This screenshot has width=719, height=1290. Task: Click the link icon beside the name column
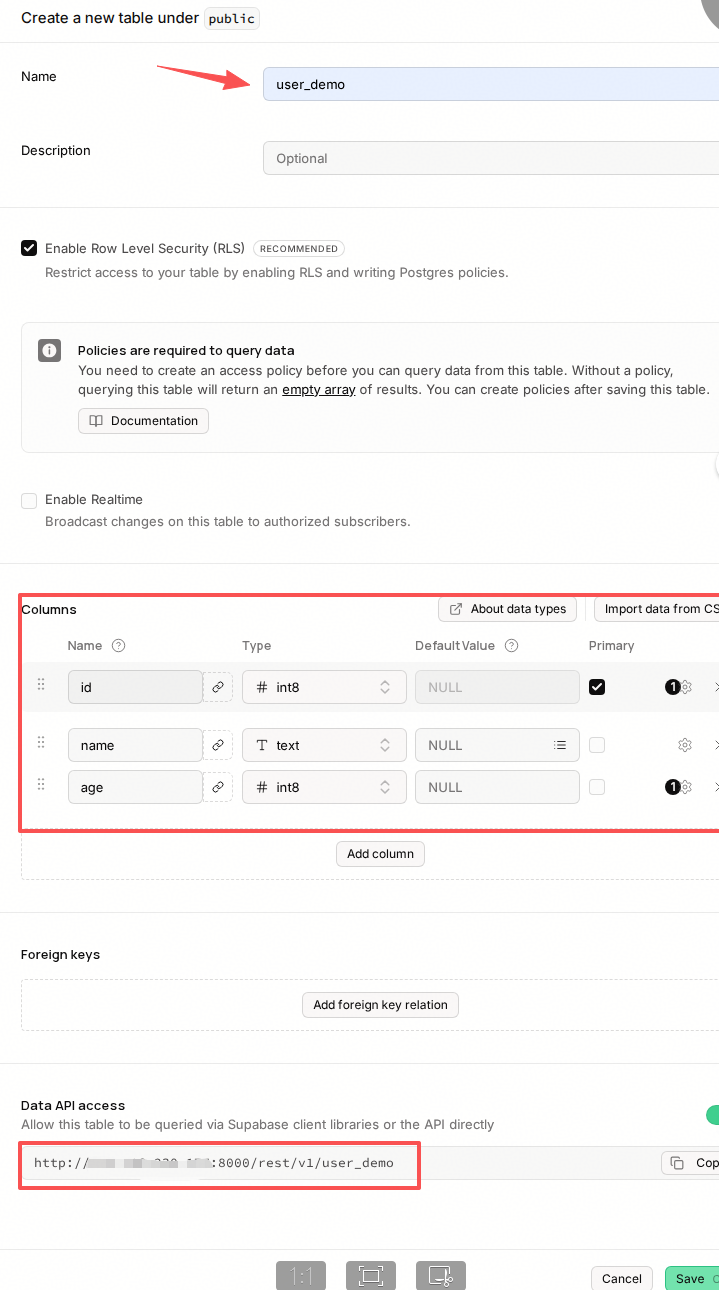[217, 745]
